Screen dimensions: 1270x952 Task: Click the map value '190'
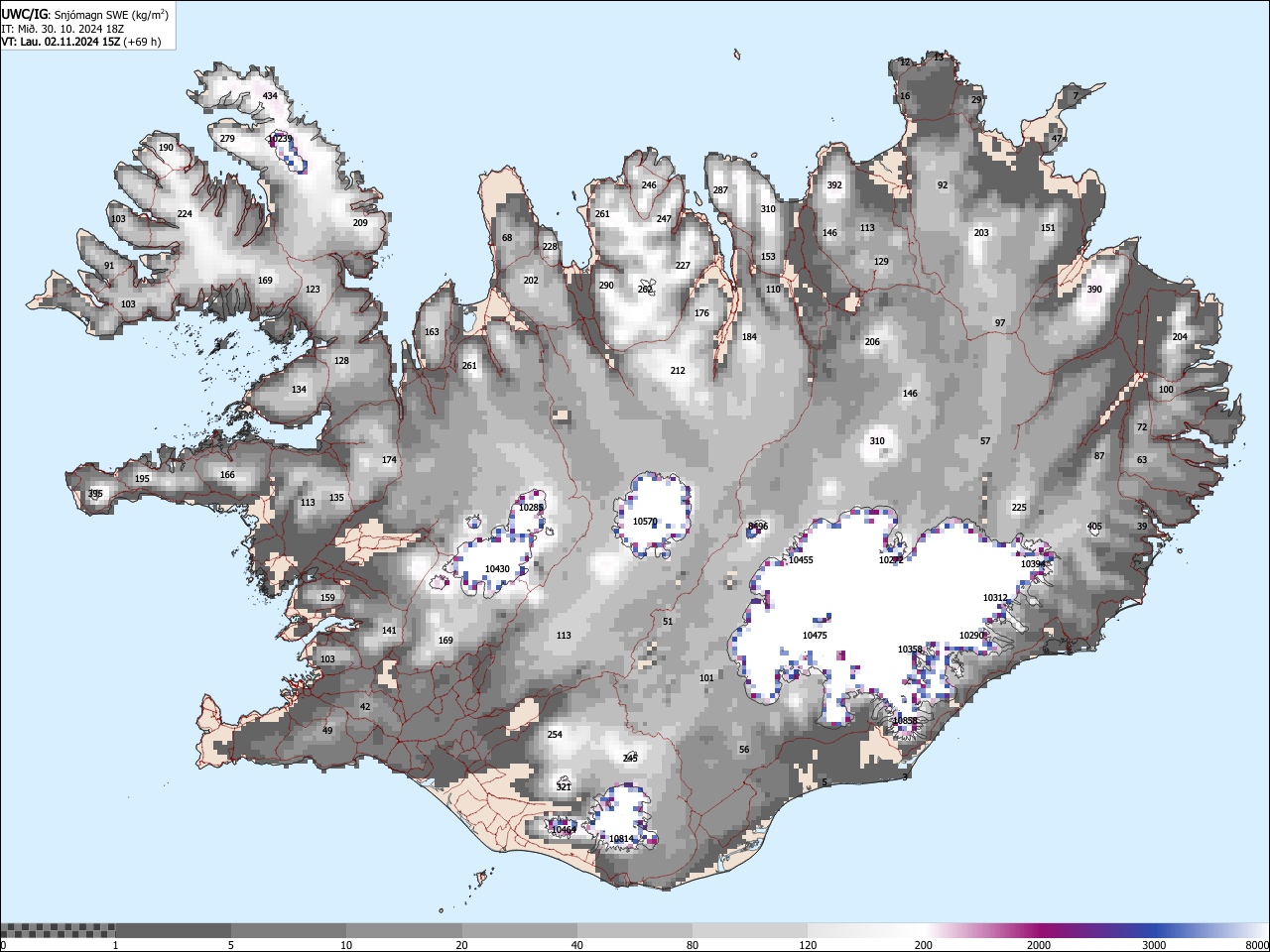pyautogui.click(x=166, y=148)
